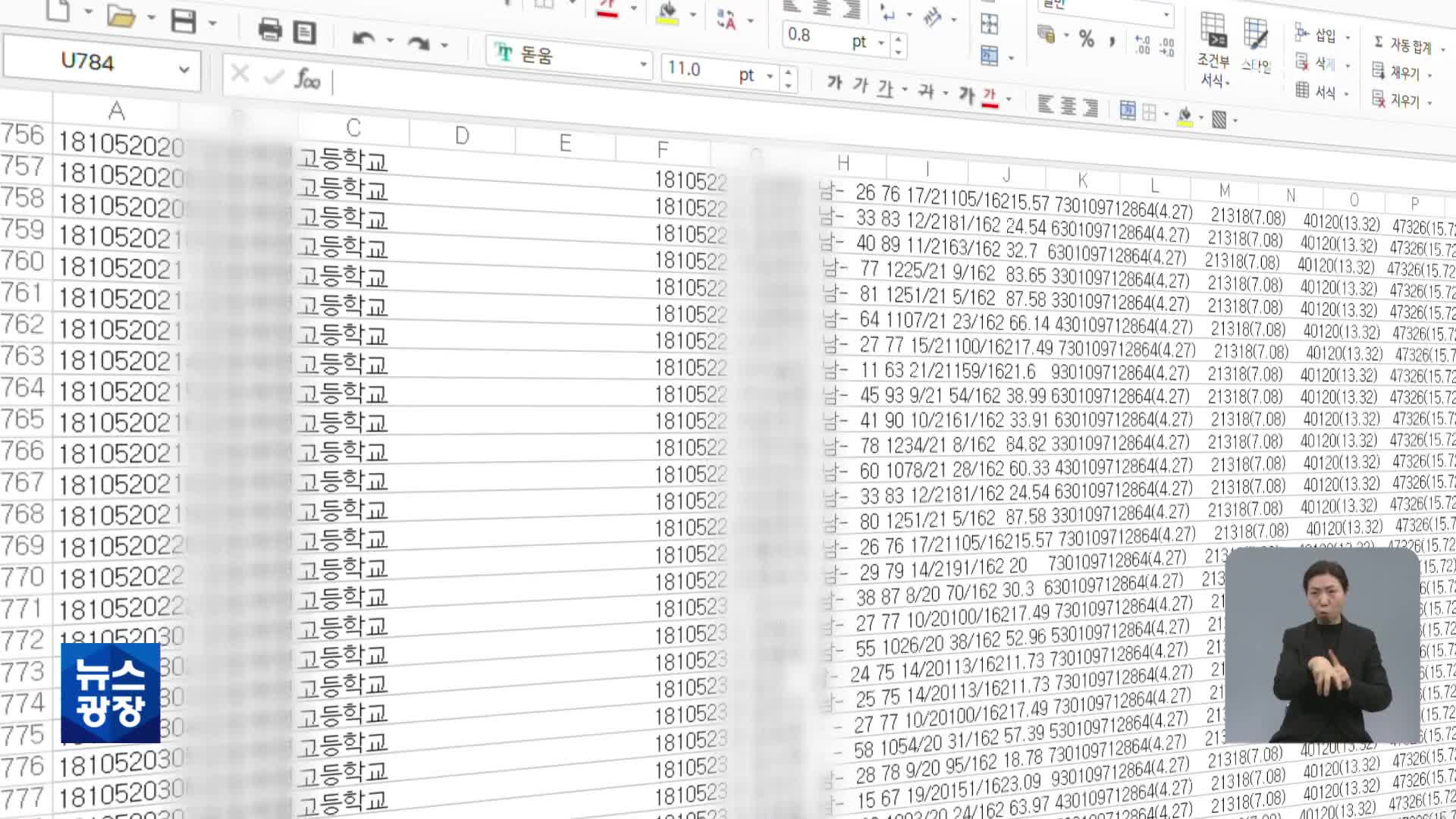Cancel formula entry with the X icon

[x=240, y=73]
